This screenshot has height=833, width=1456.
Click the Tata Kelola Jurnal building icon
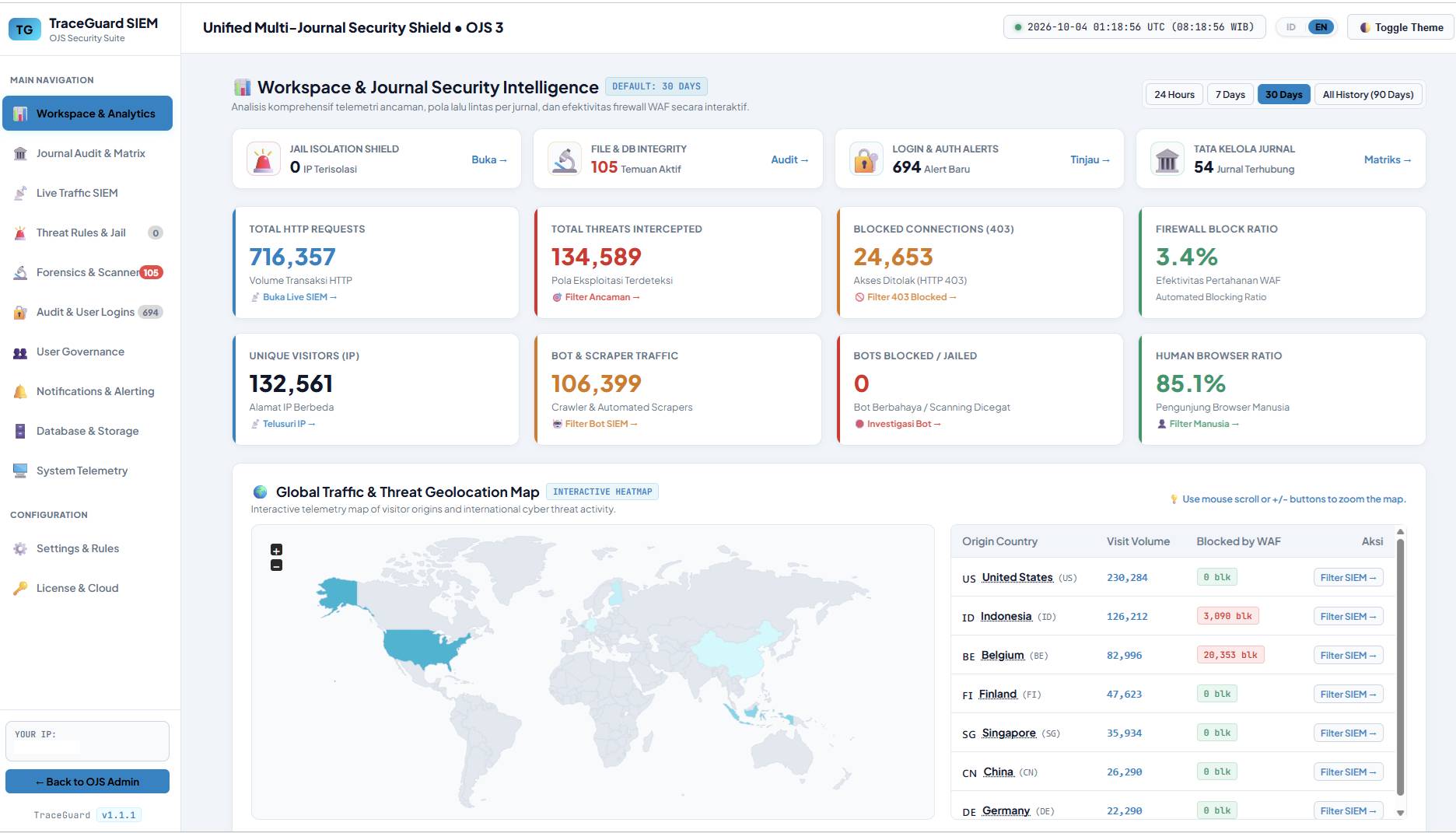[1167, 159]
